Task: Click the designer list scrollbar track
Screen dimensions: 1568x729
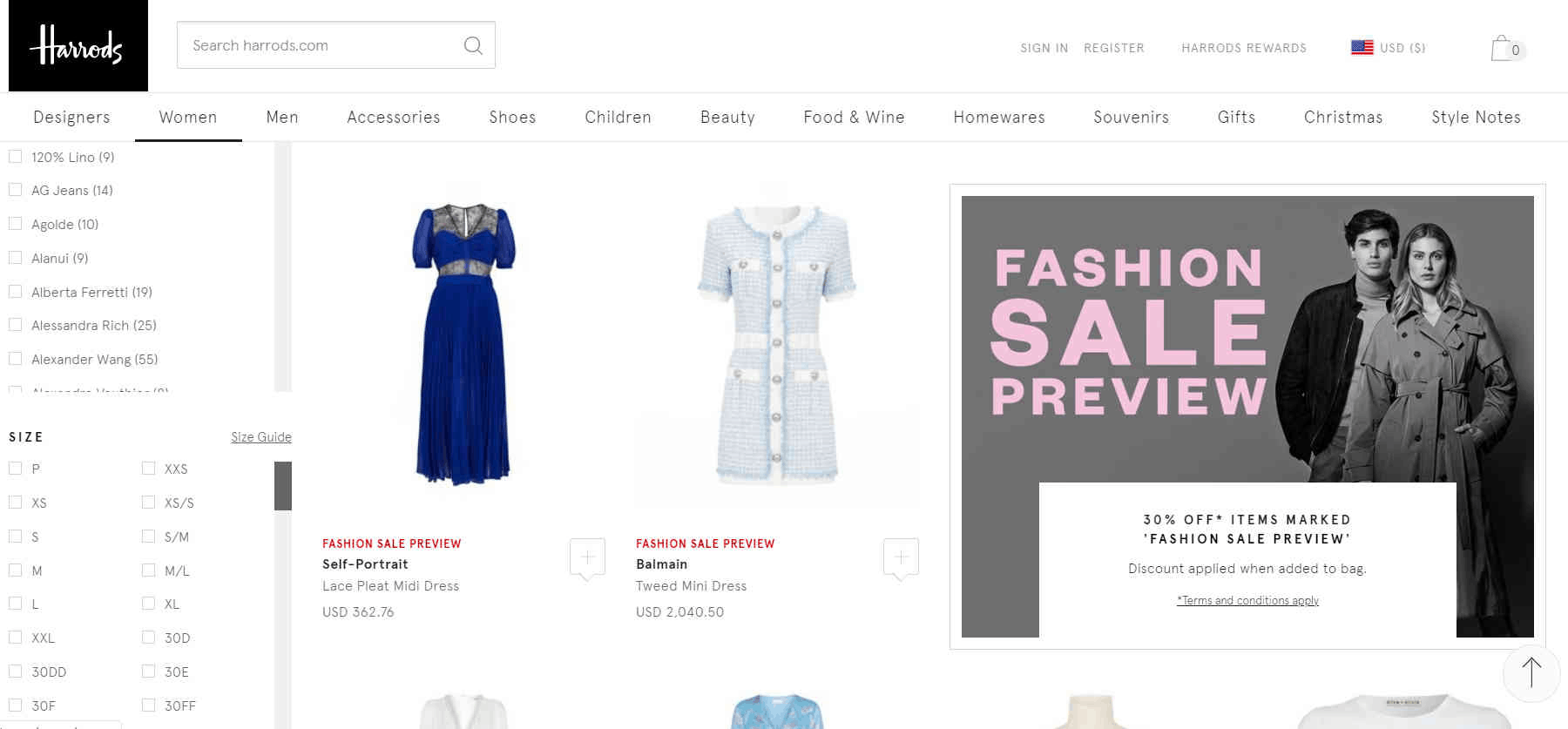Action: (x=283, y=267)
